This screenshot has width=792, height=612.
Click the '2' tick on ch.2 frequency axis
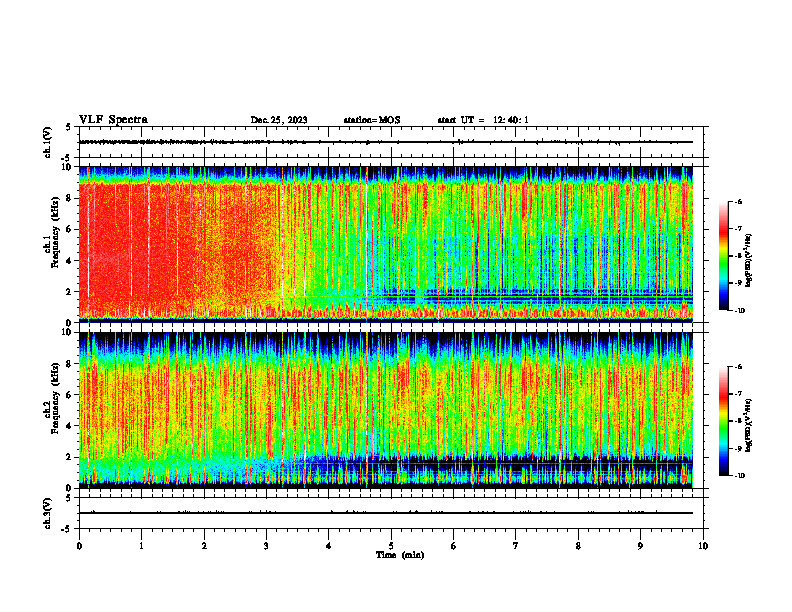(x=70, y=457)
